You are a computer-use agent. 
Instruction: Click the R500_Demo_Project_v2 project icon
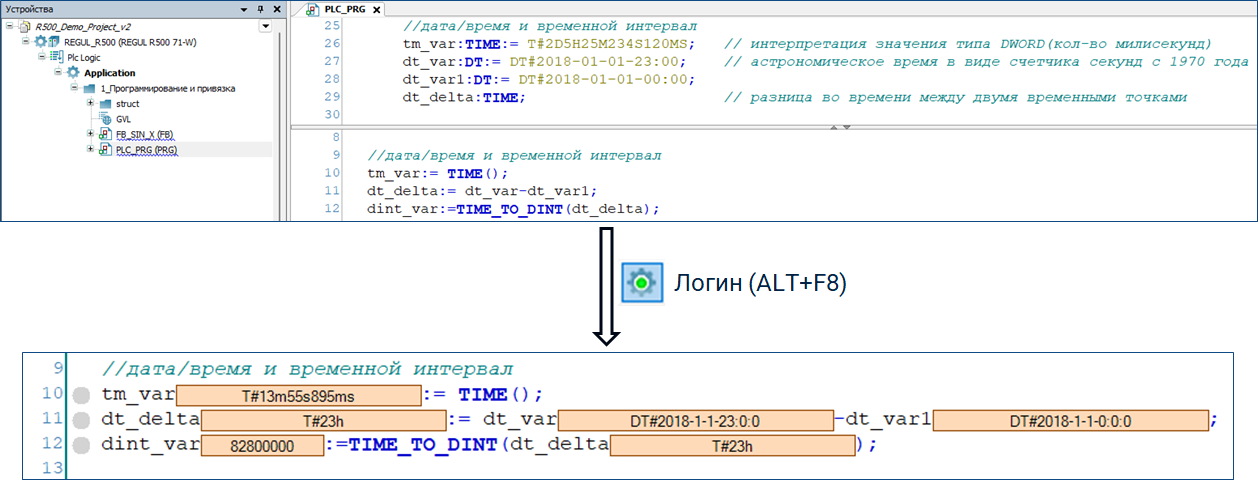25,27
